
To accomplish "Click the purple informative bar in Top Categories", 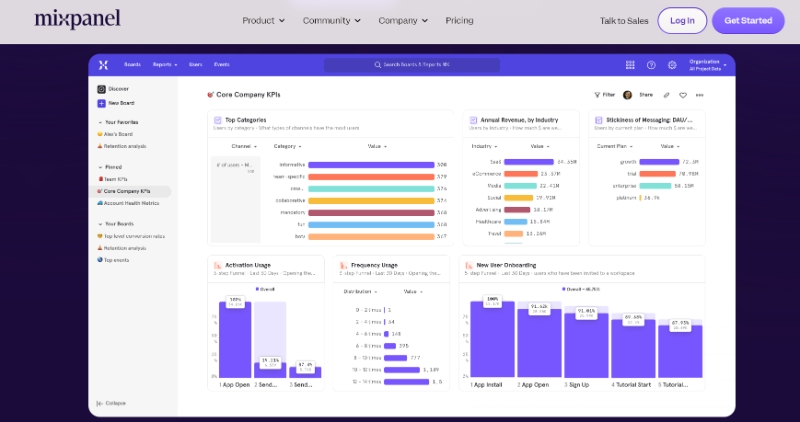I will click(x=370, y=164).
